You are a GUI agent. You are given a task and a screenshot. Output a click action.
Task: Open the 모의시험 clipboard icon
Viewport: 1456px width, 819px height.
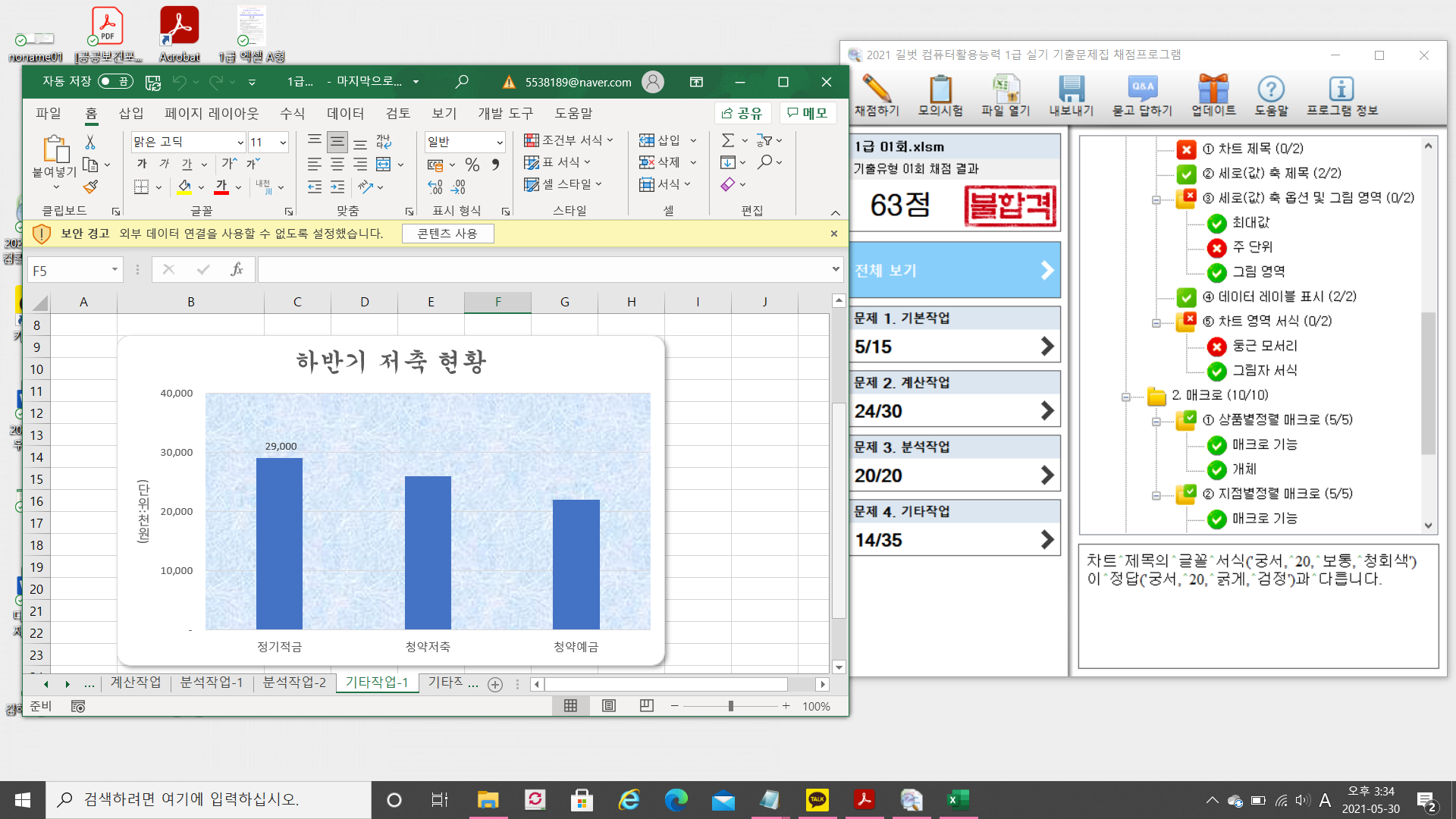(940, 90)
